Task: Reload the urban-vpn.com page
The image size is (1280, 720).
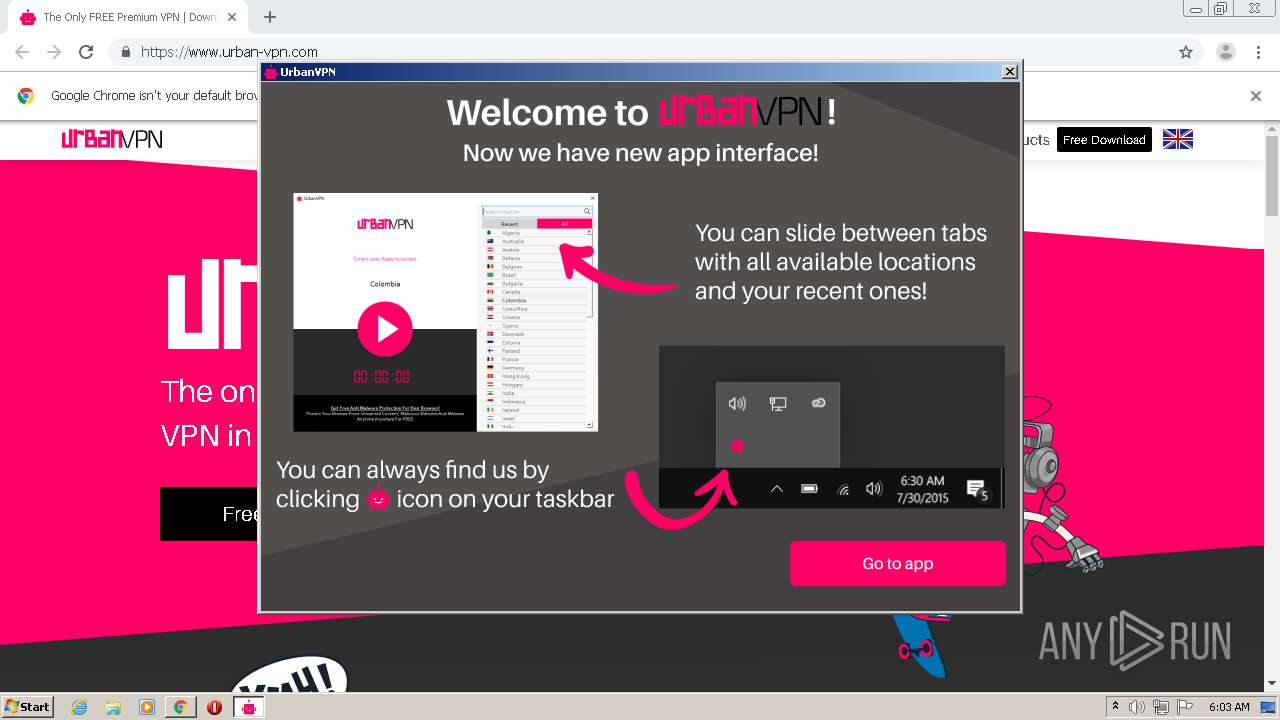Action: [86, 52]
